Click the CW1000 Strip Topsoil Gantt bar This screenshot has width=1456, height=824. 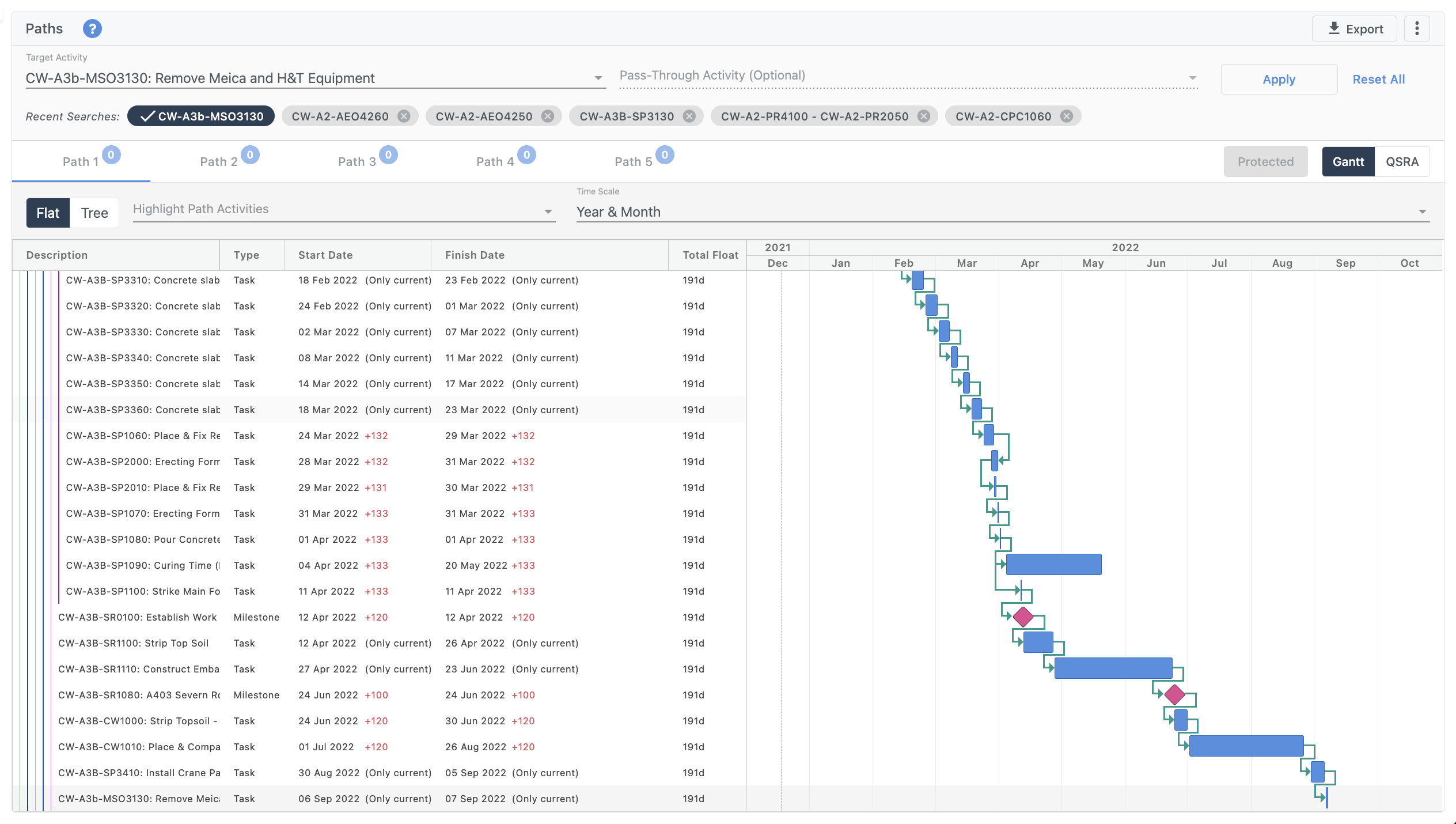(x=1181, y=720)
